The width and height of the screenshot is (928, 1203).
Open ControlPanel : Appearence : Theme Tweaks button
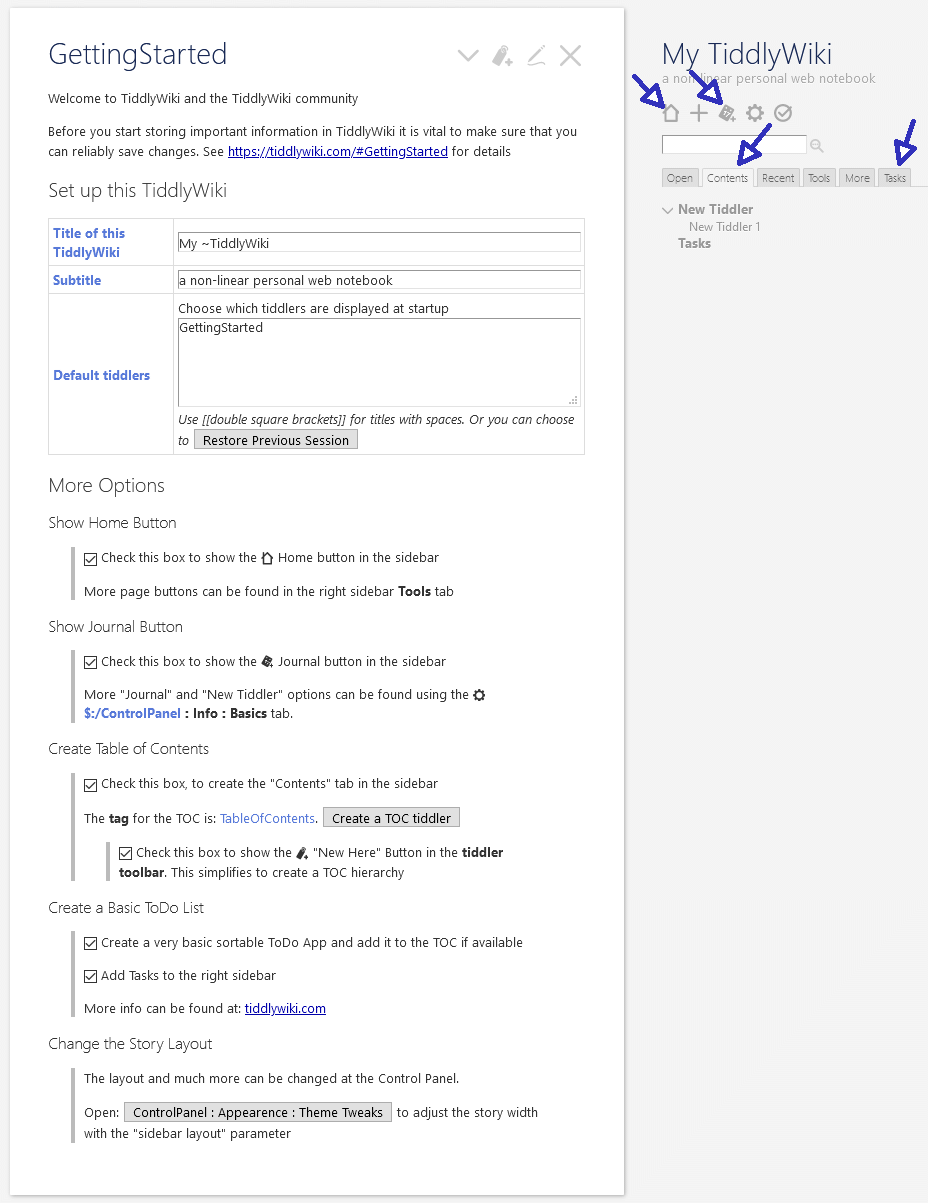(x=258, y=1112)
